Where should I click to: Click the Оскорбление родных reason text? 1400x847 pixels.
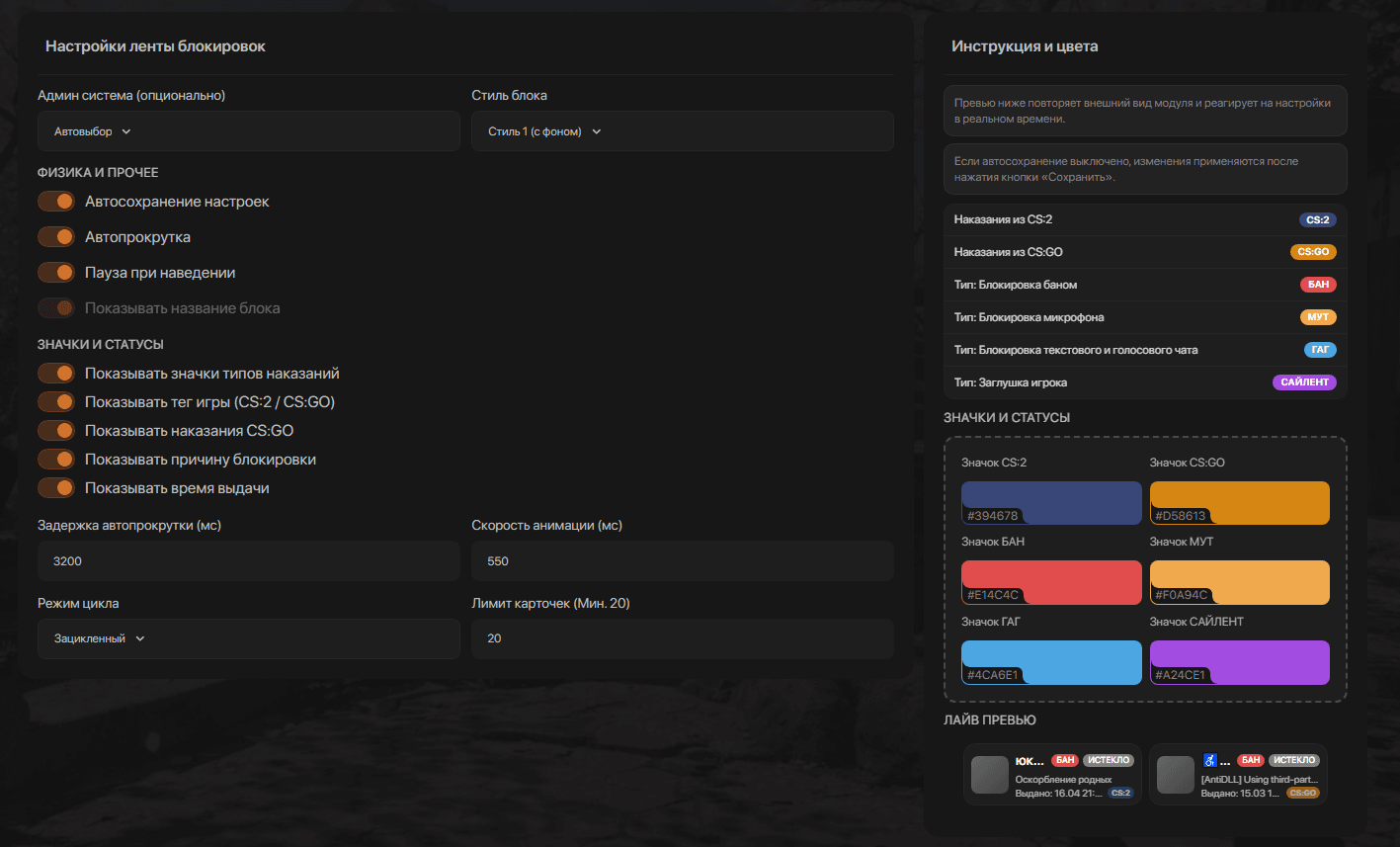click(x=1063, y=779)
